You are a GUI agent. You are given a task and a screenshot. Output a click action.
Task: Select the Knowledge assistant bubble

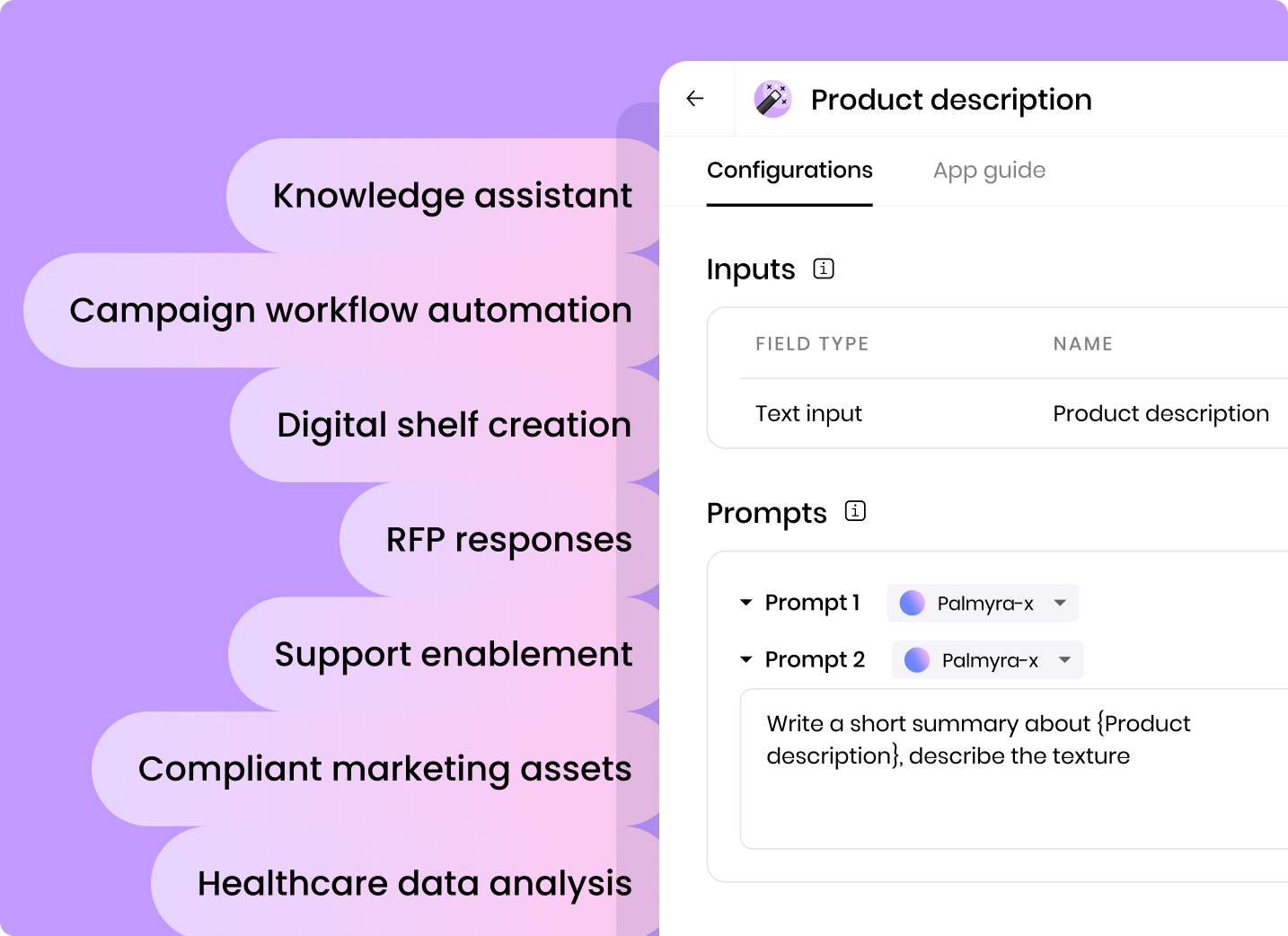tap(452, 195)
